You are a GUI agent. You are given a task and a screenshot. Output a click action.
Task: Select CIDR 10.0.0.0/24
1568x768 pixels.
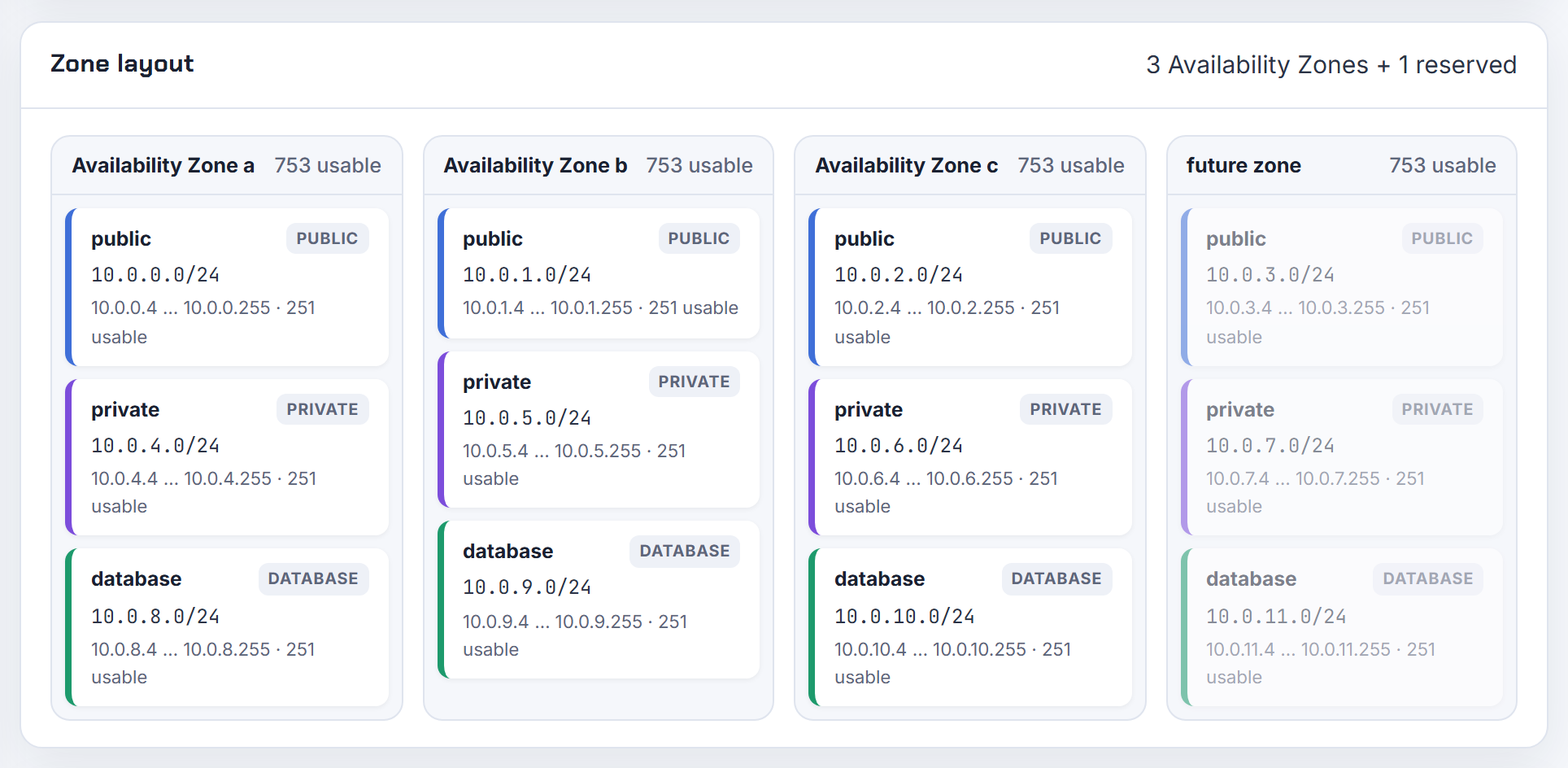[155, 275]
